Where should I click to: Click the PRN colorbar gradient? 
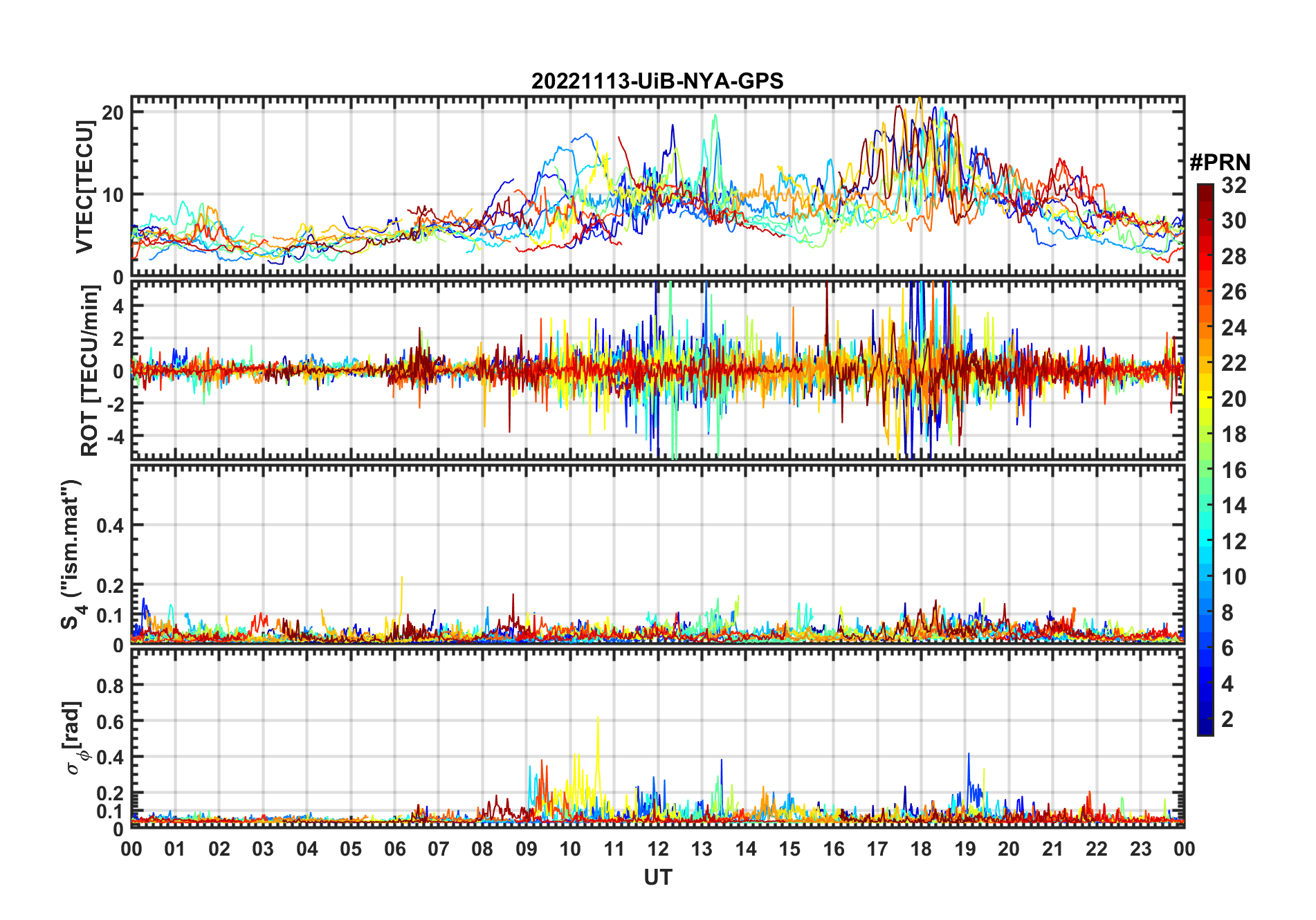pyautogui.click(x=1205, y=459)
